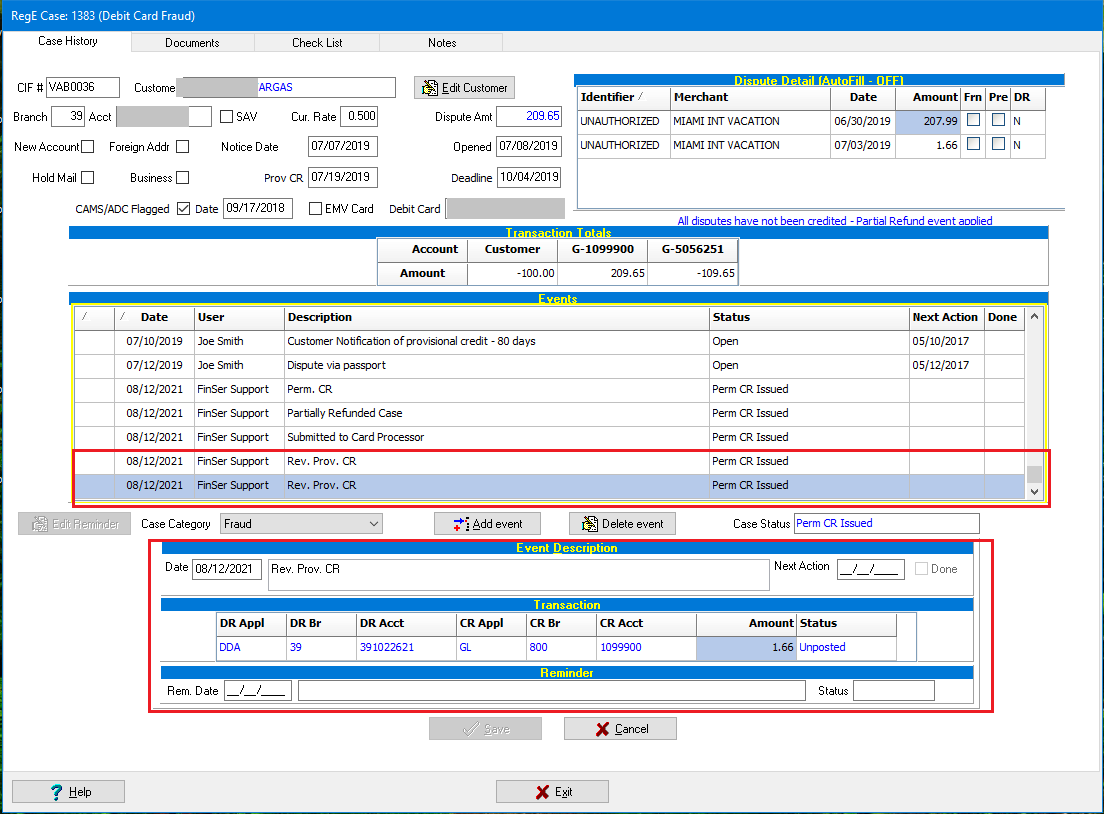Enable the New Account checkbox
Image resolution: width=1104 pixels, height=814 pixels.
[x=87, y=146]
